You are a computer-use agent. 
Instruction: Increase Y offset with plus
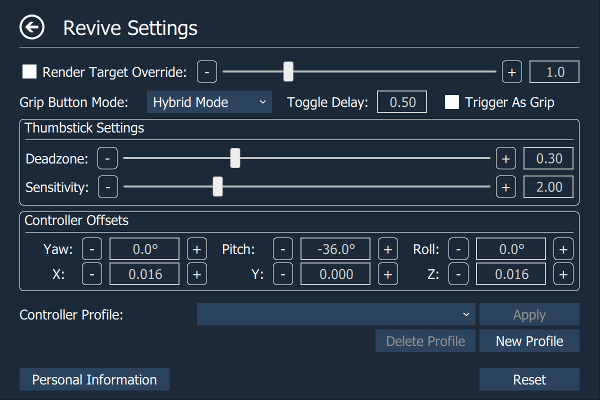[x=388, y=274]
